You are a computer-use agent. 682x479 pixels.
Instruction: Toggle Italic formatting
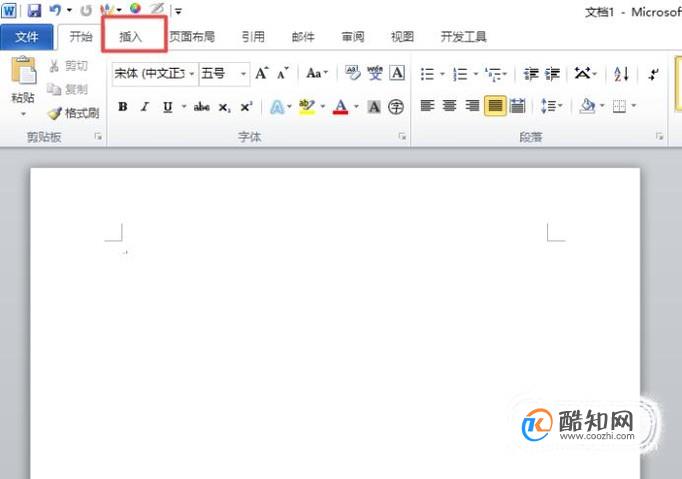tap(145, 107)
